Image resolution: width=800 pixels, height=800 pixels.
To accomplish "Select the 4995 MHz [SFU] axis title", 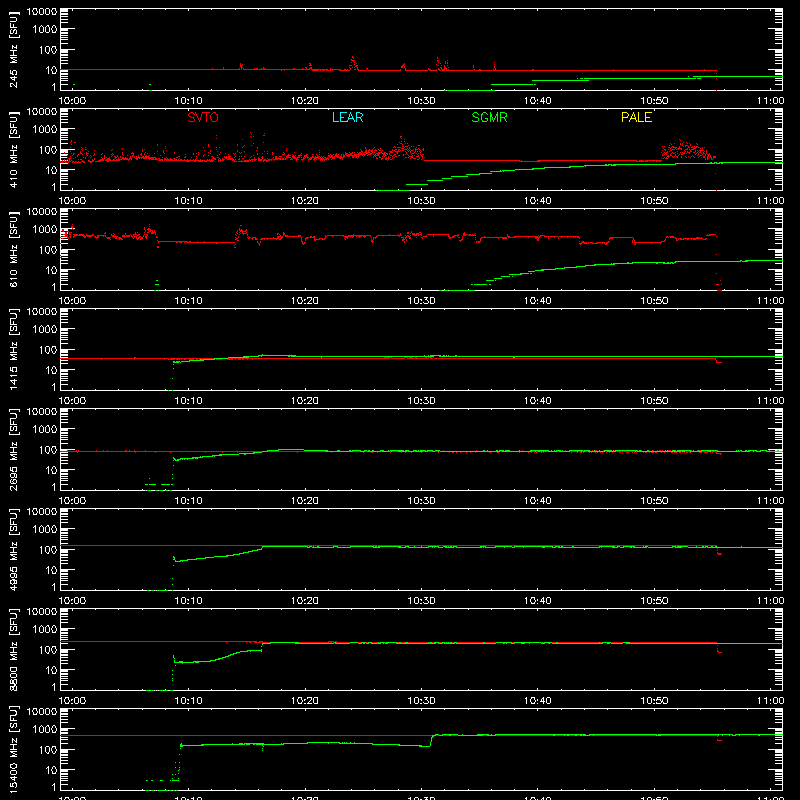I will [14, 549].
